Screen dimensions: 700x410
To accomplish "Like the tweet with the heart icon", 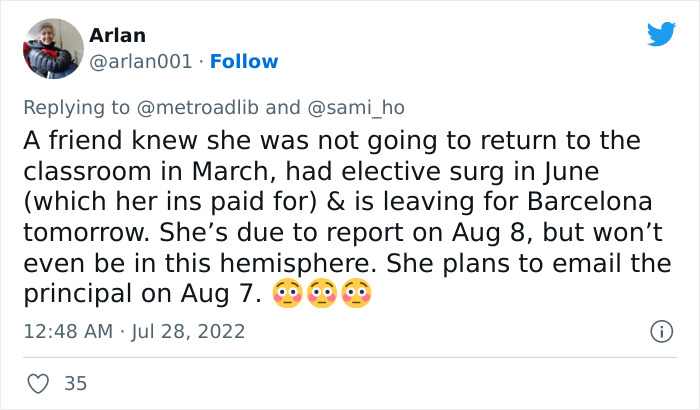I will click(x=37, y=382).
